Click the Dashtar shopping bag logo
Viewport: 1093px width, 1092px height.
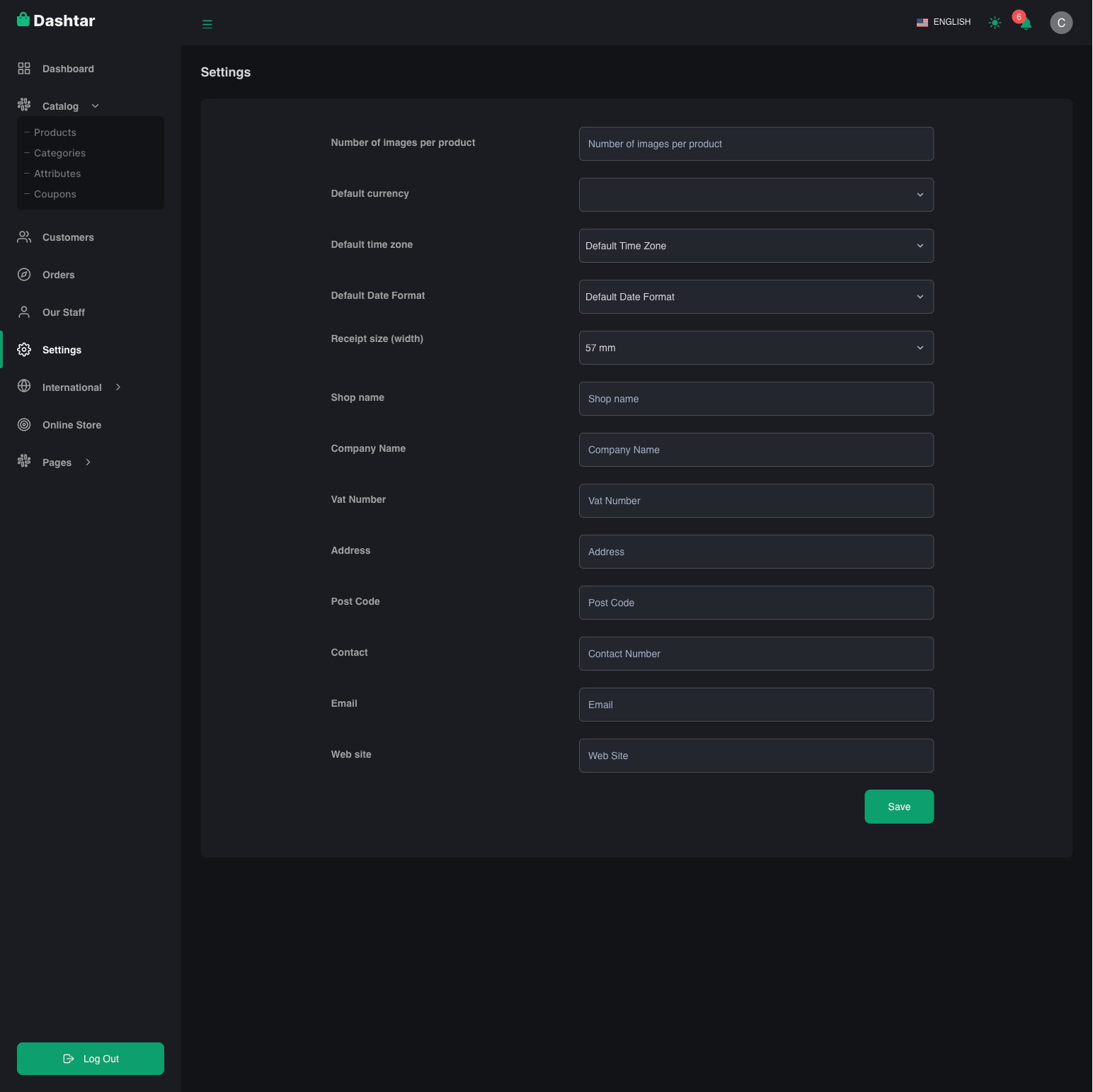23,20
